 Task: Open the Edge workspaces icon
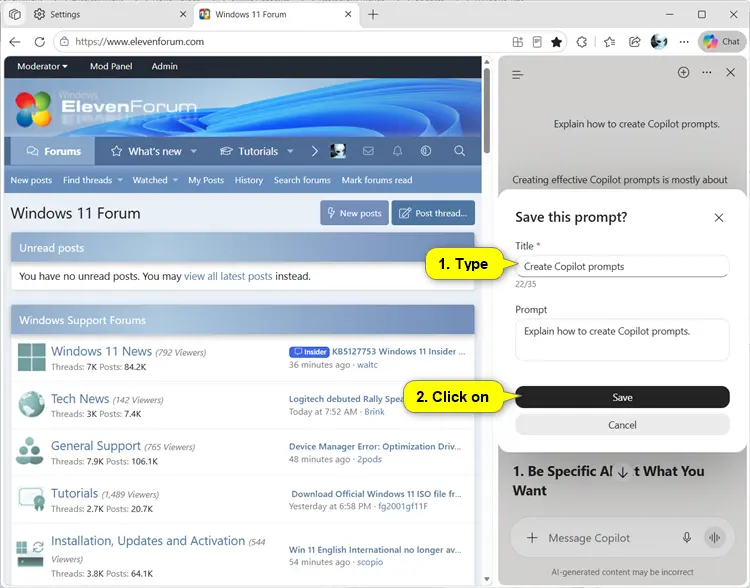(15, 14)
